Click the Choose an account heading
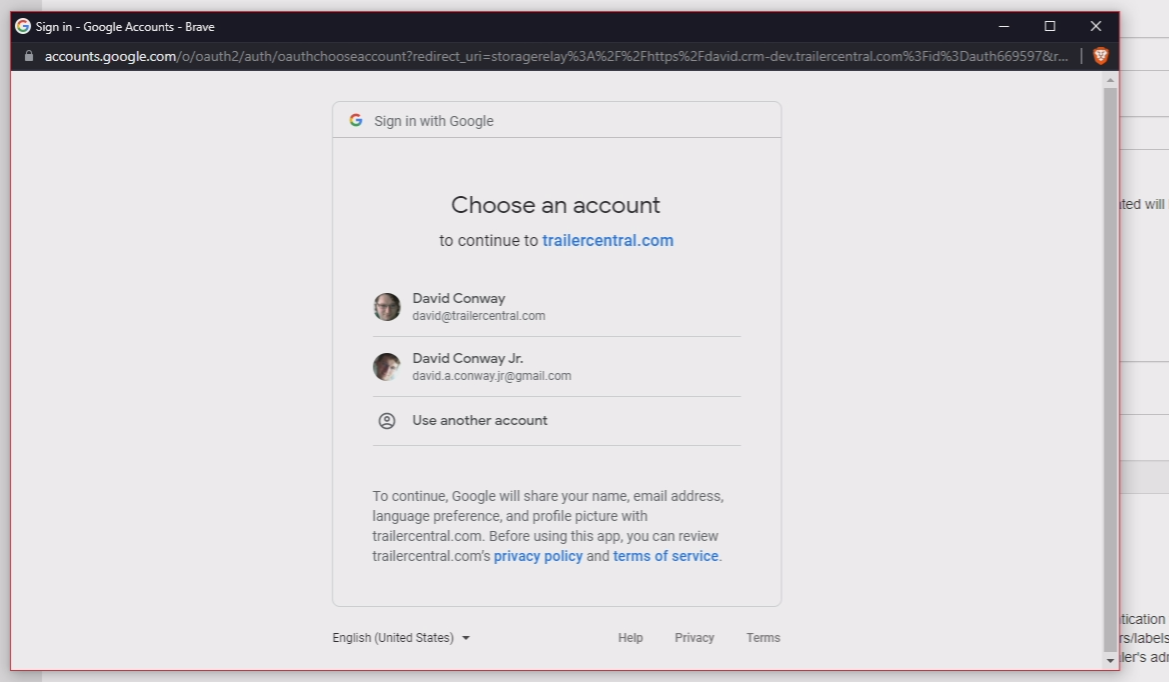The height and width of the screenshot is (682, 1169). click(555, 205)
